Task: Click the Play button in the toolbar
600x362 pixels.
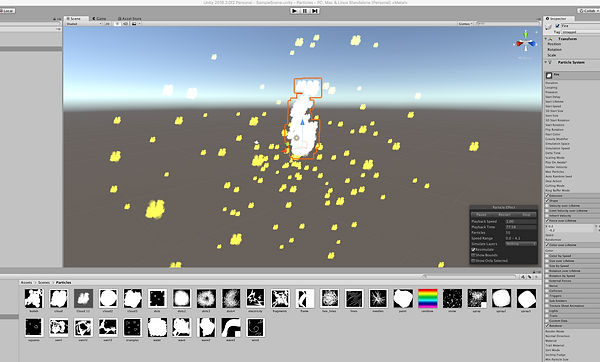Action: click(x=294, y=11)
